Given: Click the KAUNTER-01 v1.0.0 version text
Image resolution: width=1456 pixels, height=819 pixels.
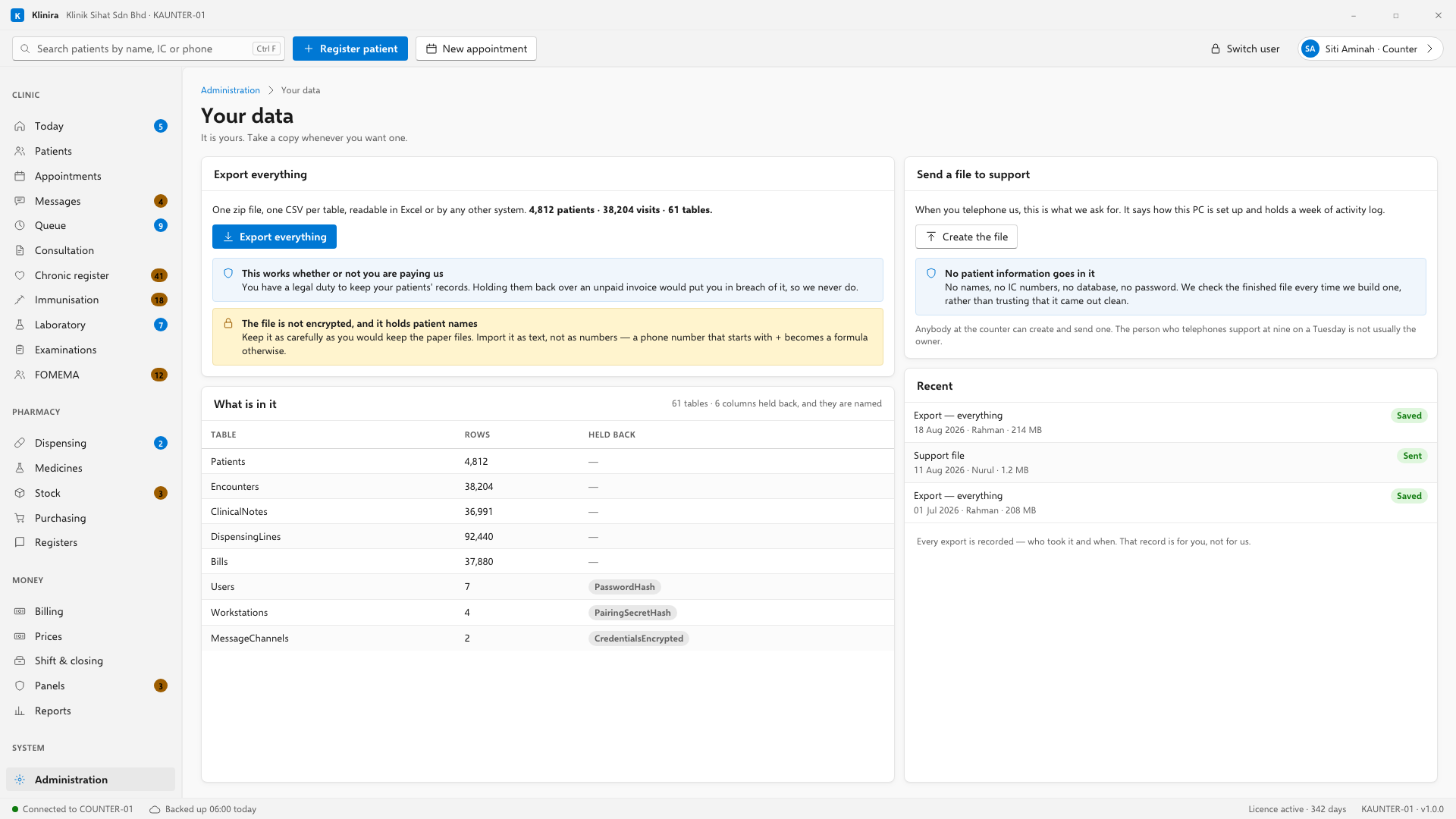Looking at the screenshot, I should coord(1402,809).
